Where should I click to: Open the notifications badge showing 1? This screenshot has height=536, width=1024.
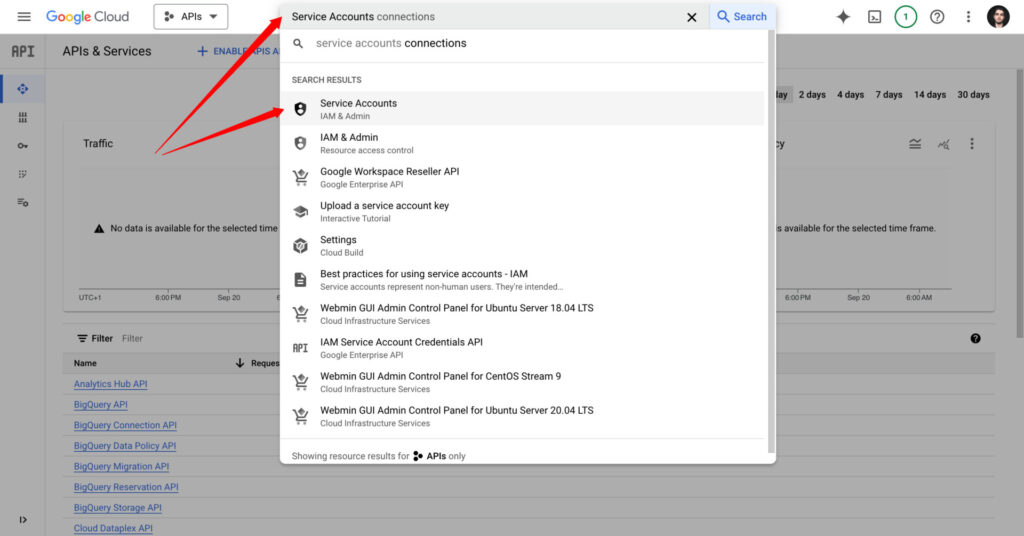point(905,17)
